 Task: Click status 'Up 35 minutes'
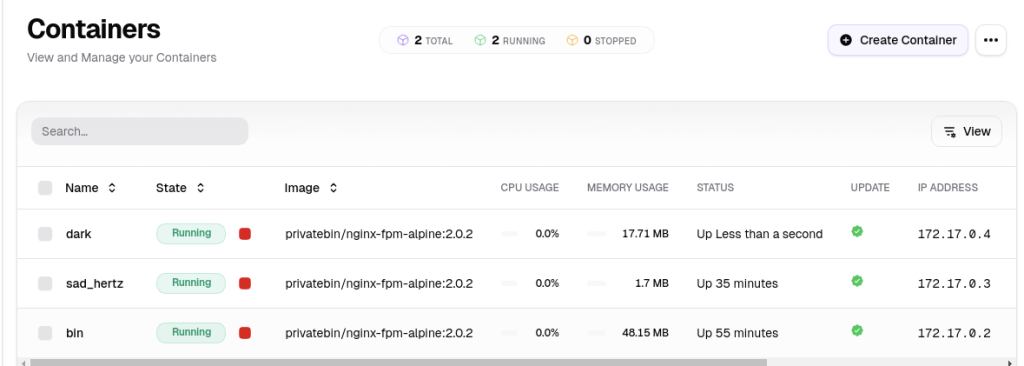coord(737,284)
